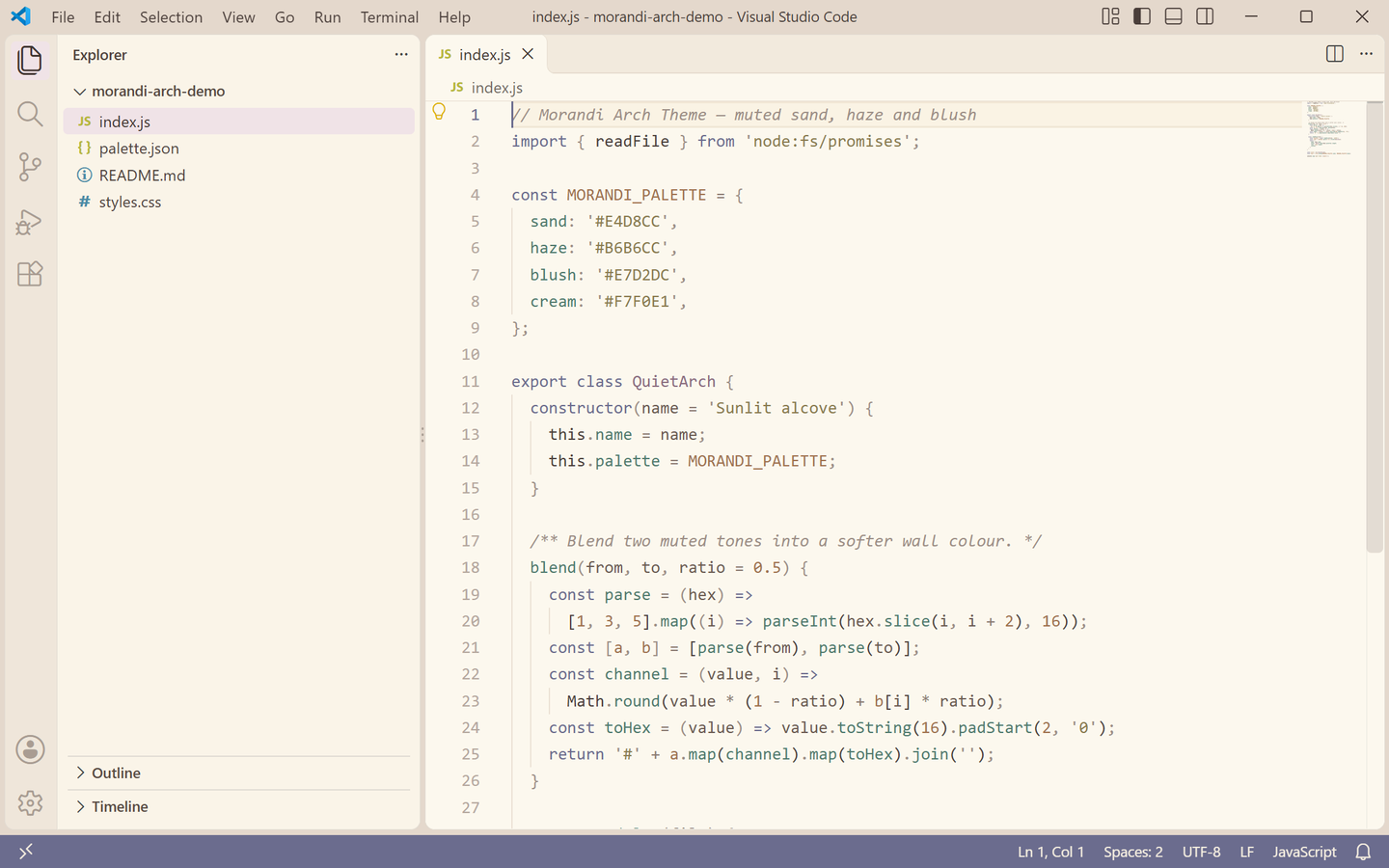Split the editor to the right
This screenshot has width=1389, height=868.
point(1335,54)
